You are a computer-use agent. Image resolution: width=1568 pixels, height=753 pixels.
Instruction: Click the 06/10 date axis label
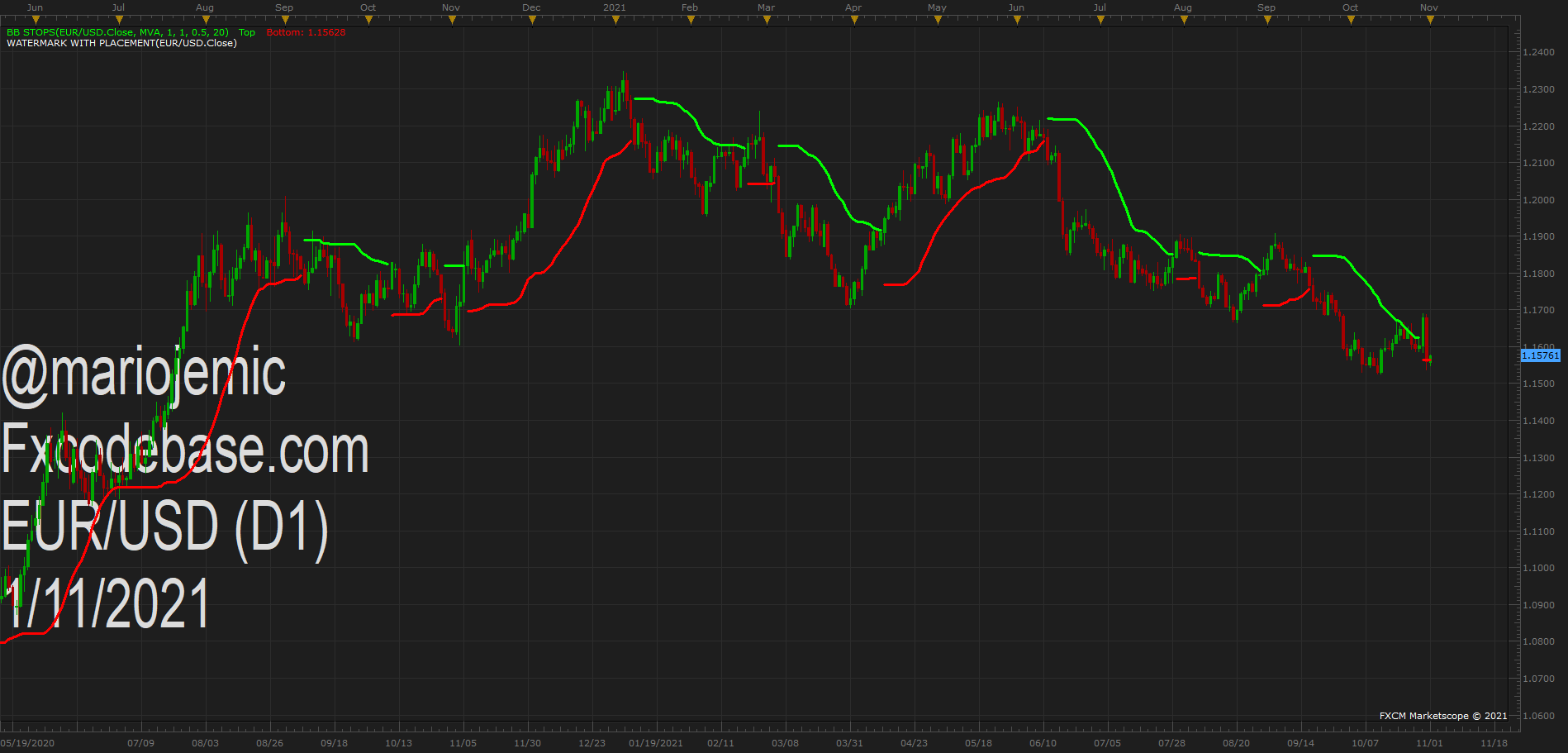[x=1043, y=743]
